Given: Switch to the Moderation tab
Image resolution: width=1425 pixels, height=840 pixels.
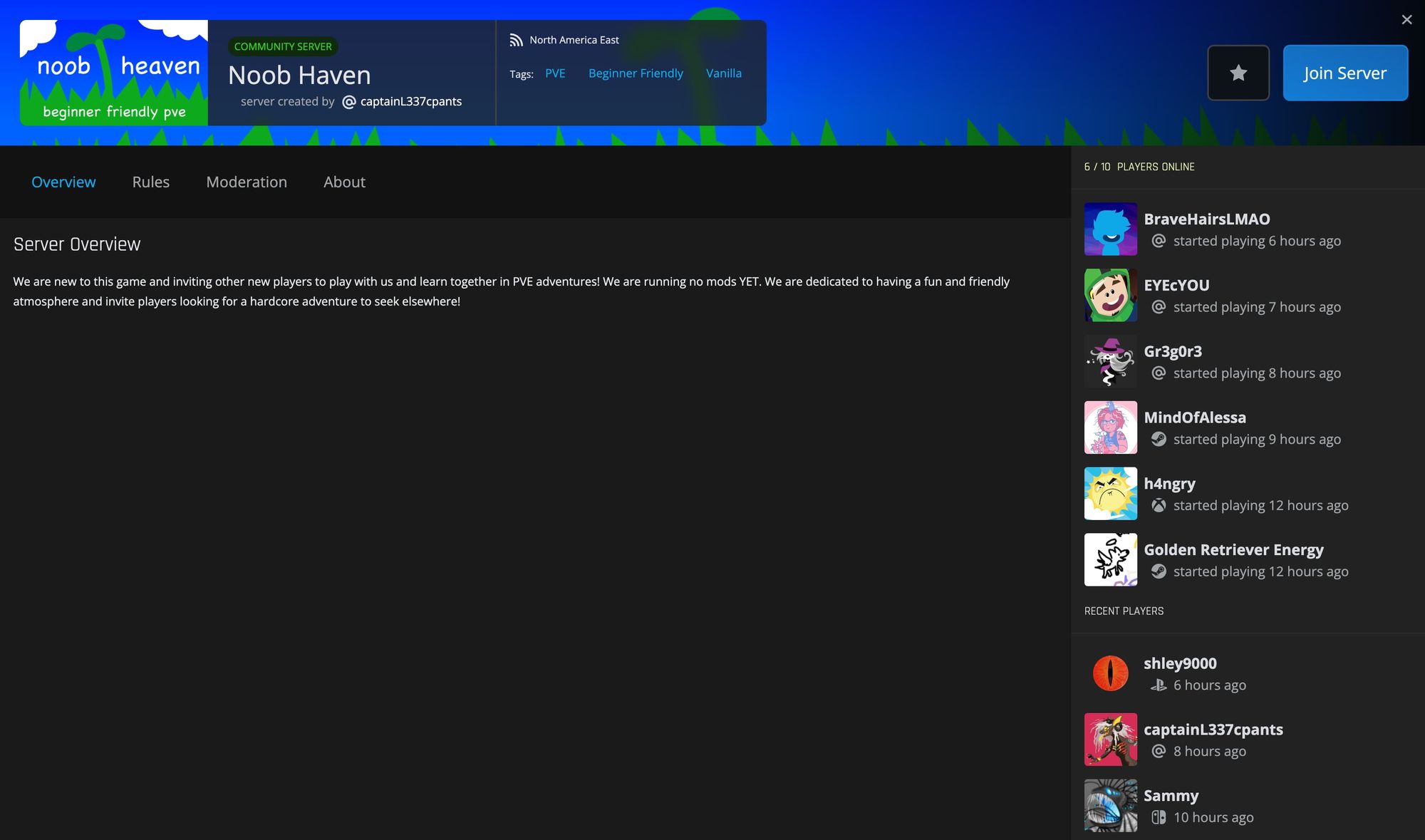Looking at the screenshot, I should (x=246, y=182).
